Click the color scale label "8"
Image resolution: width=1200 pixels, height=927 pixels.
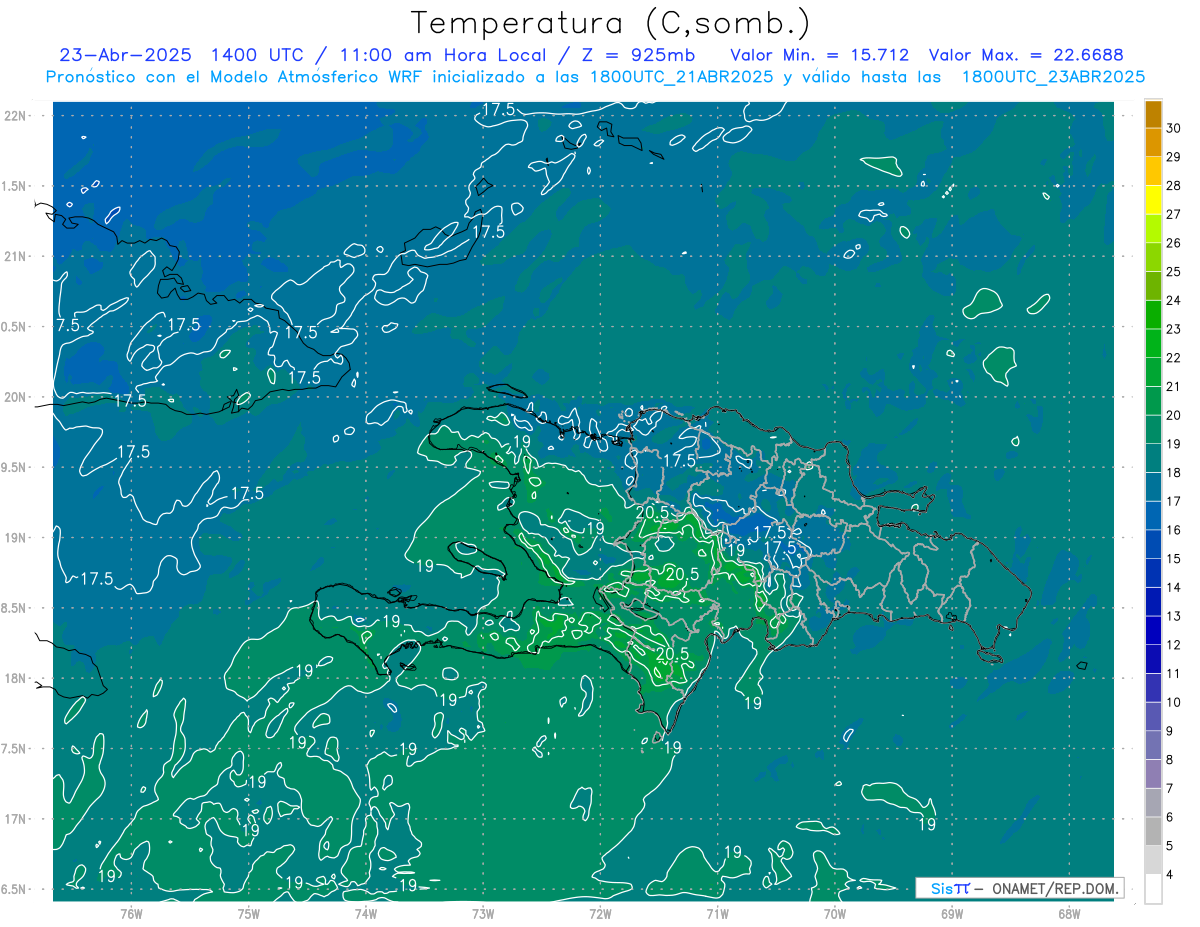[1171, 760]
